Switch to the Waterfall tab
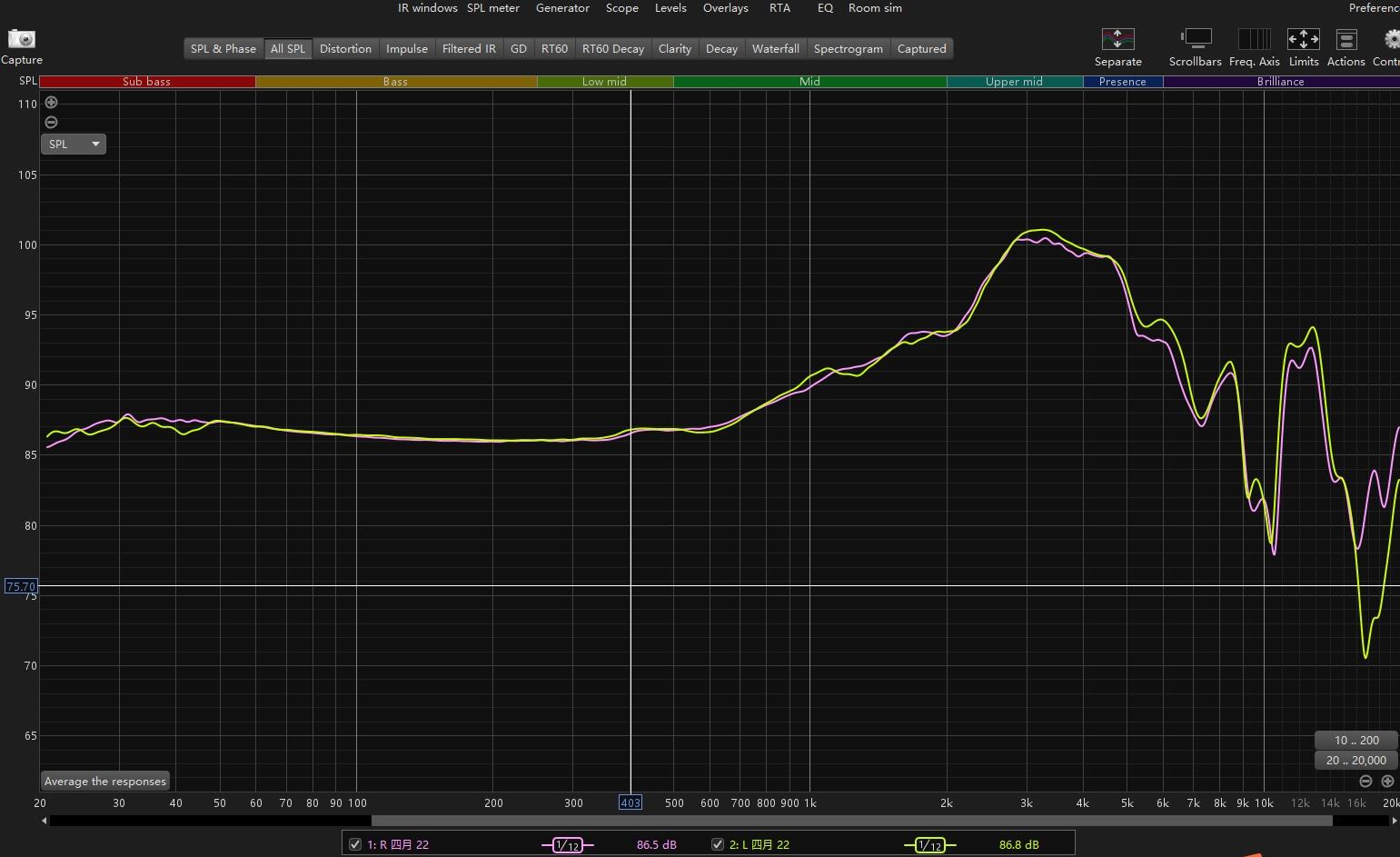Screen dimensions: 1400x857 pyautogui.click(x=775, y=49)
